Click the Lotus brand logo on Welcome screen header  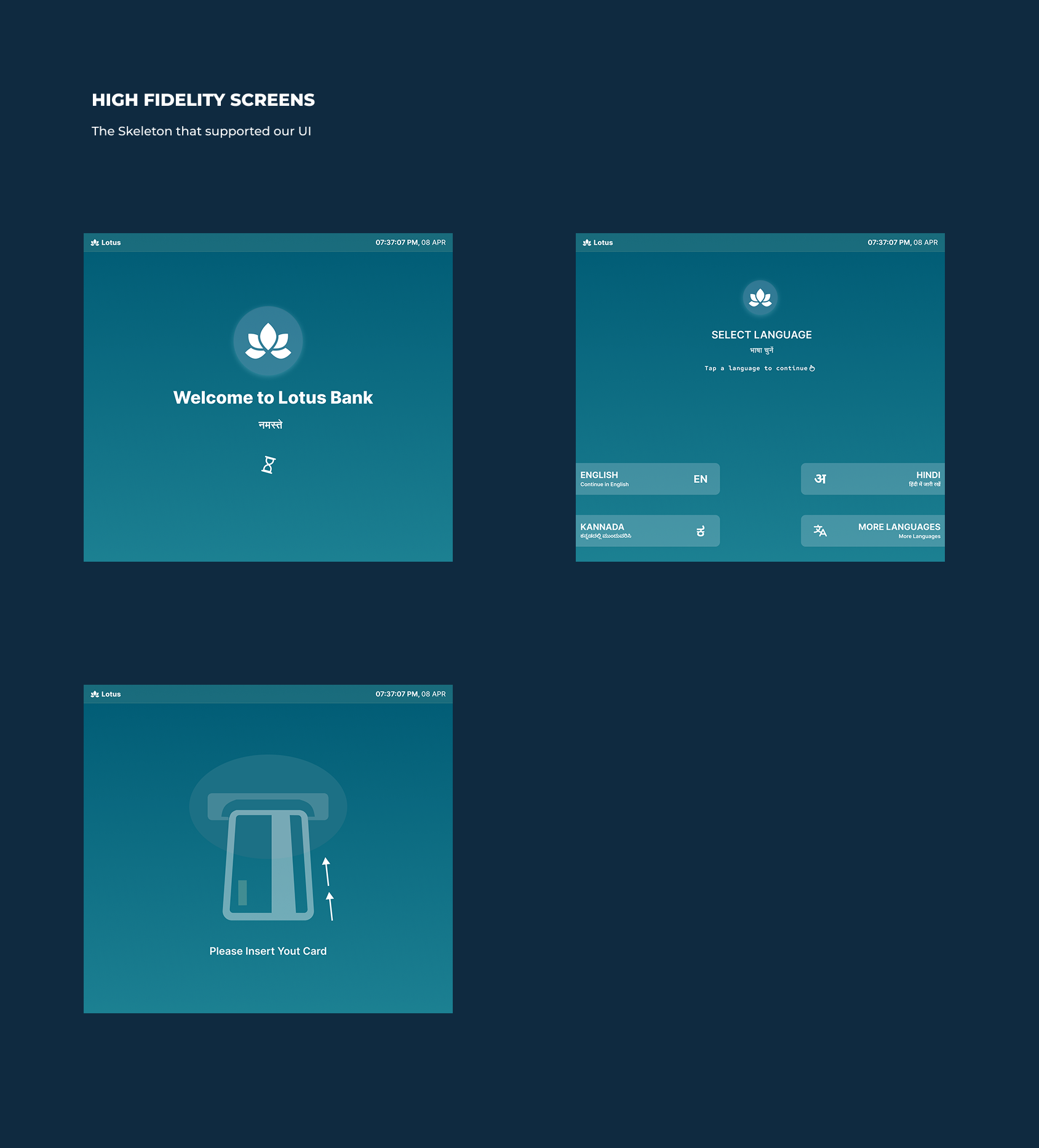[x=106, y=242]
